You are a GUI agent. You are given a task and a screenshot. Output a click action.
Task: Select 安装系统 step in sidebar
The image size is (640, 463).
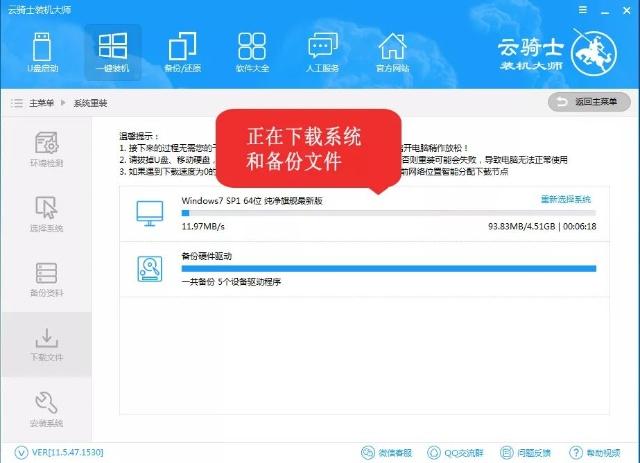coord(46,409)
